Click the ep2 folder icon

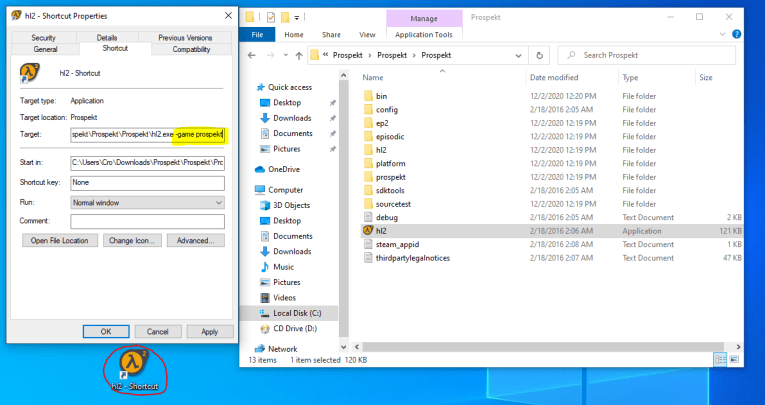click(x=368, y=123)
